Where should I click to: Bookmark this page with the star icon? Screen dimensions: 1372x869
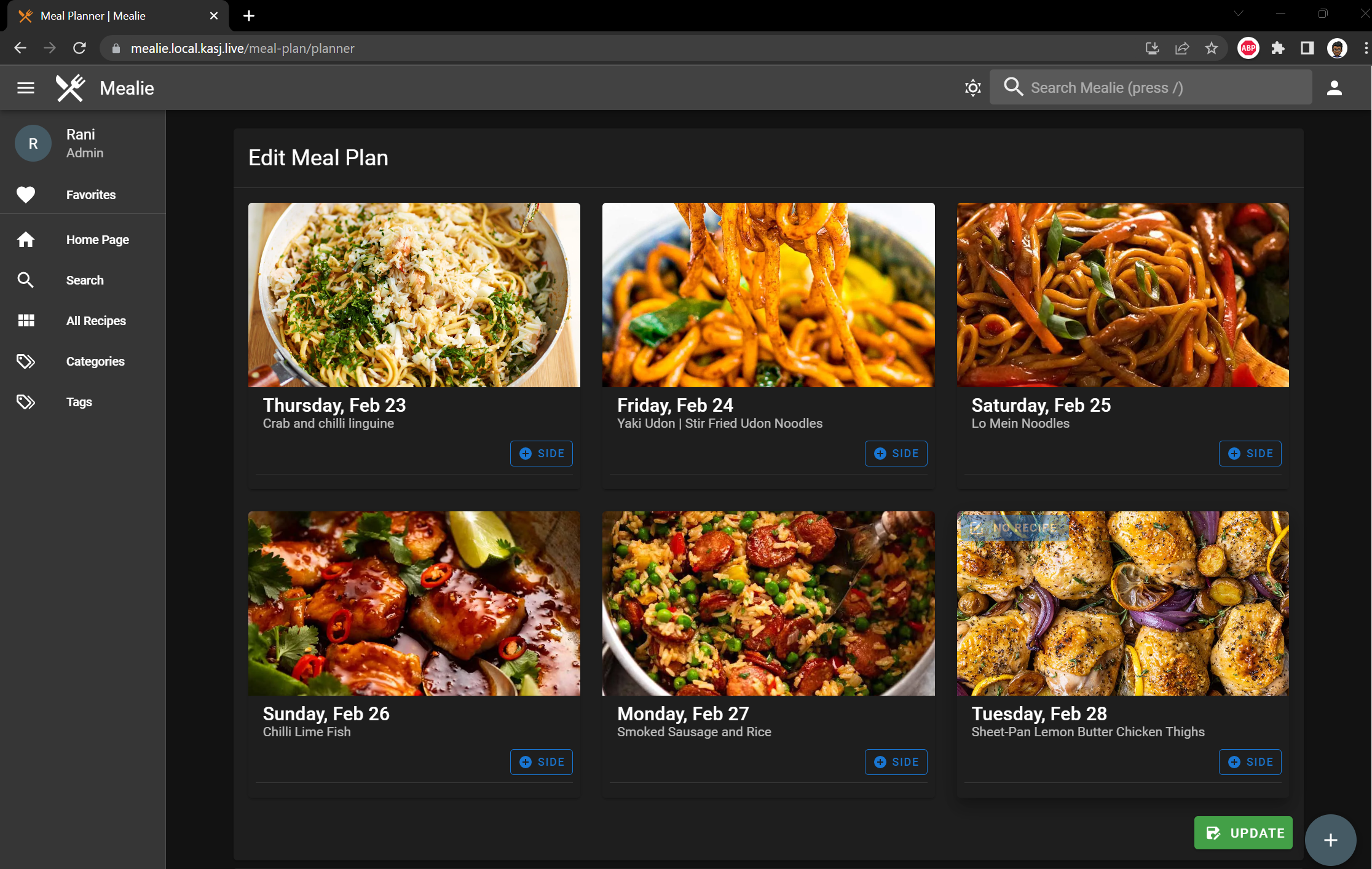tap(1211, 48)
